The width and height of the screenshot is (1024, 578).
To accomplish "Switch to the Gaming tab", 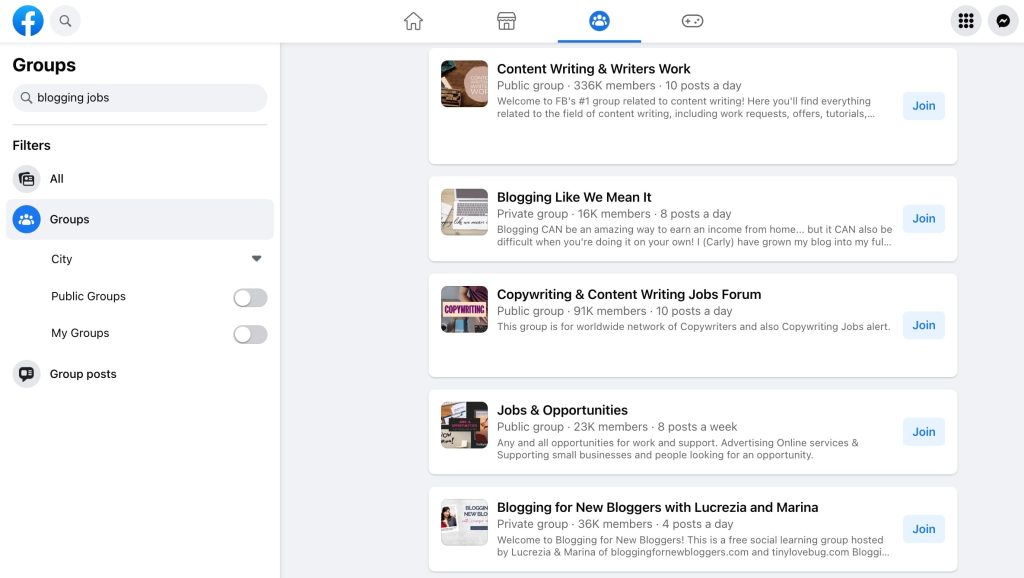I will tap(692, 19).
